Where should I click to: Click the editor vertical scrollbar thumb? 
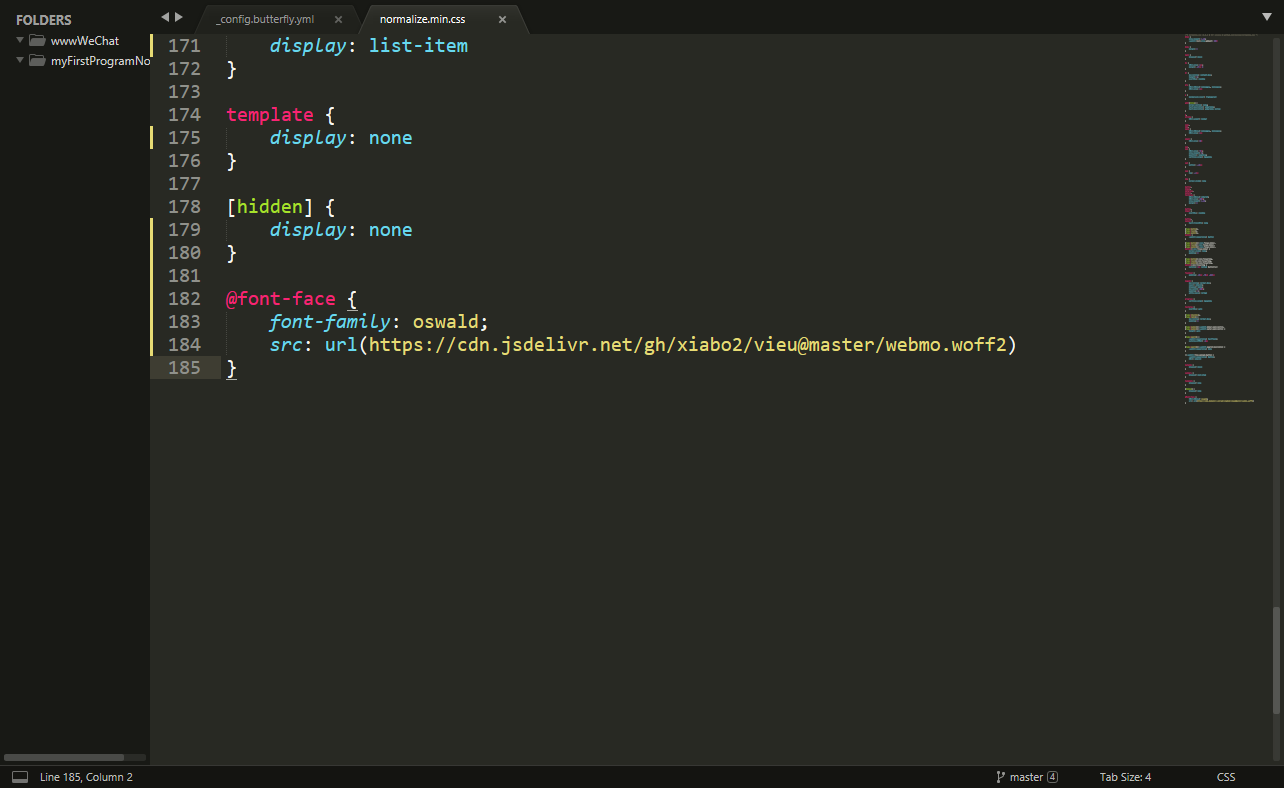coord(1278,661)
